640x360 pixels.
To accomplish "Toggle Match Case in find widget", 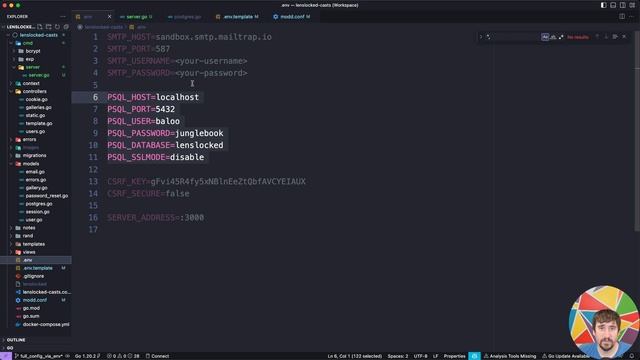I will (x=545, y=37).
